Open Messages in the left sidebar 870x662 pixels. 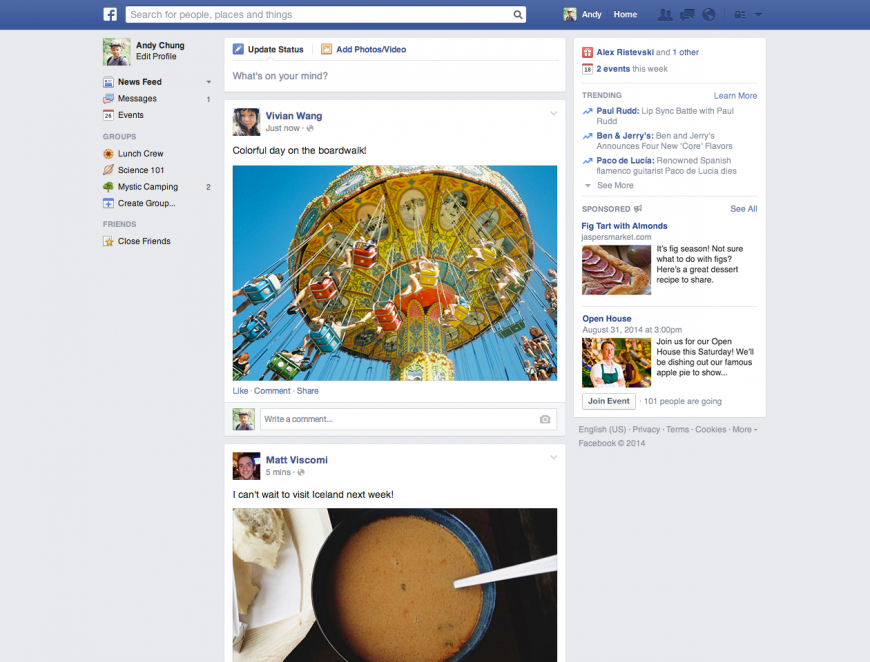(137, 99)
